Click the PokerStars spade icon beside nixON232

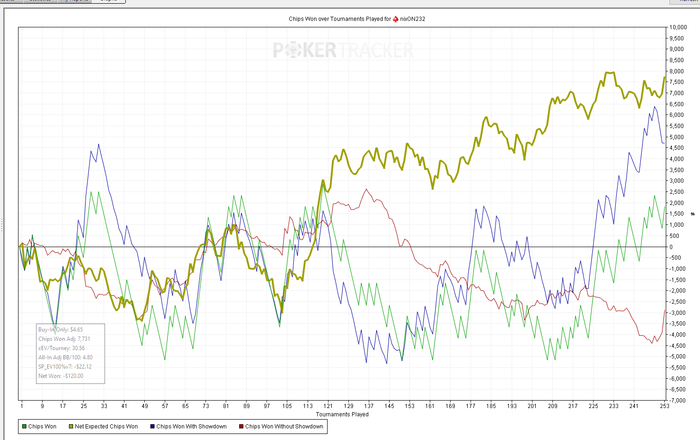click(x=396, y=19)
